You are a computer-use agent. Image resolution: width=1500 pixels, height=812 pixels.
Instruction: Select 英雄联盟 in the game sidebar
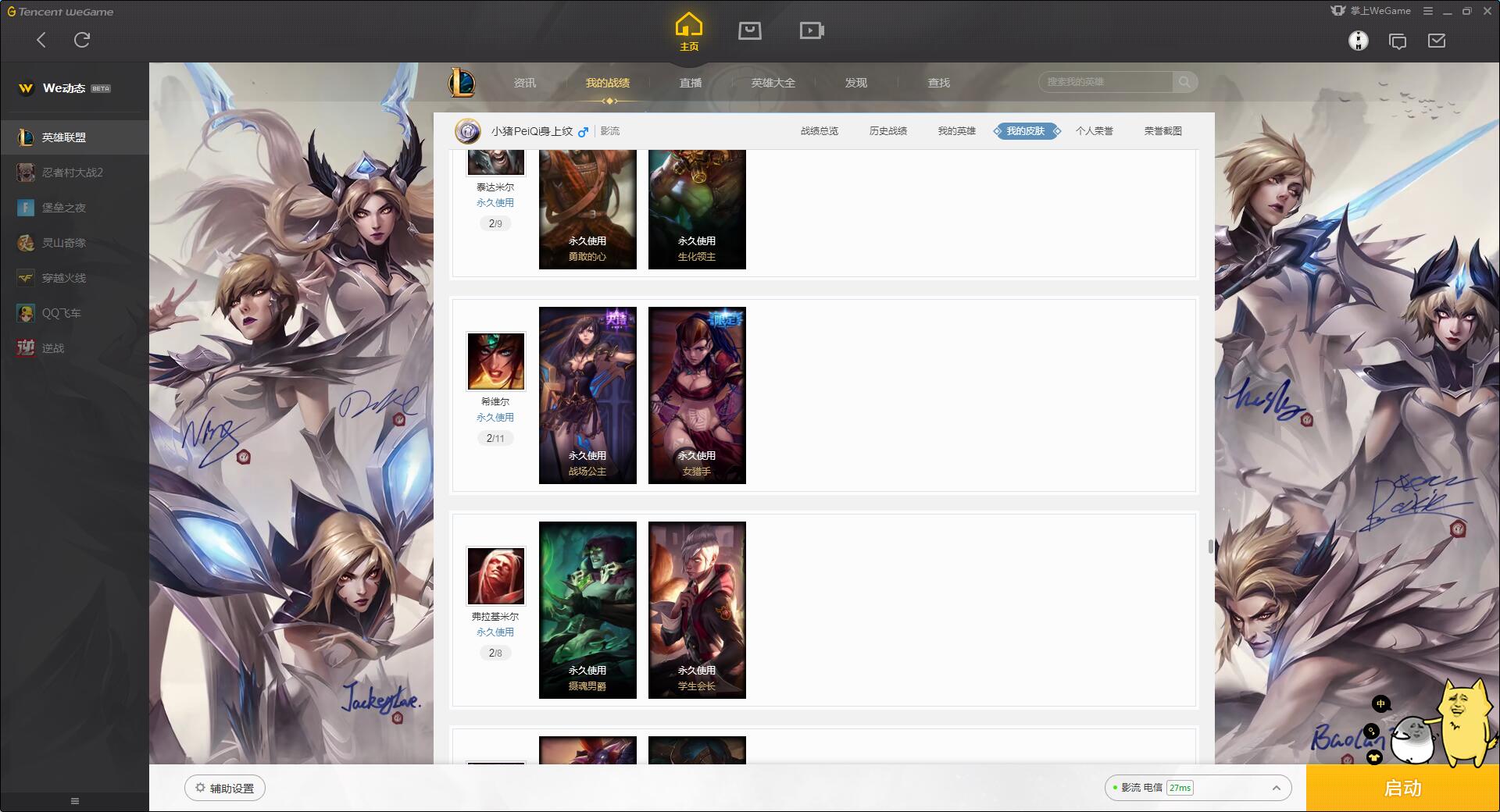[74, 137]
